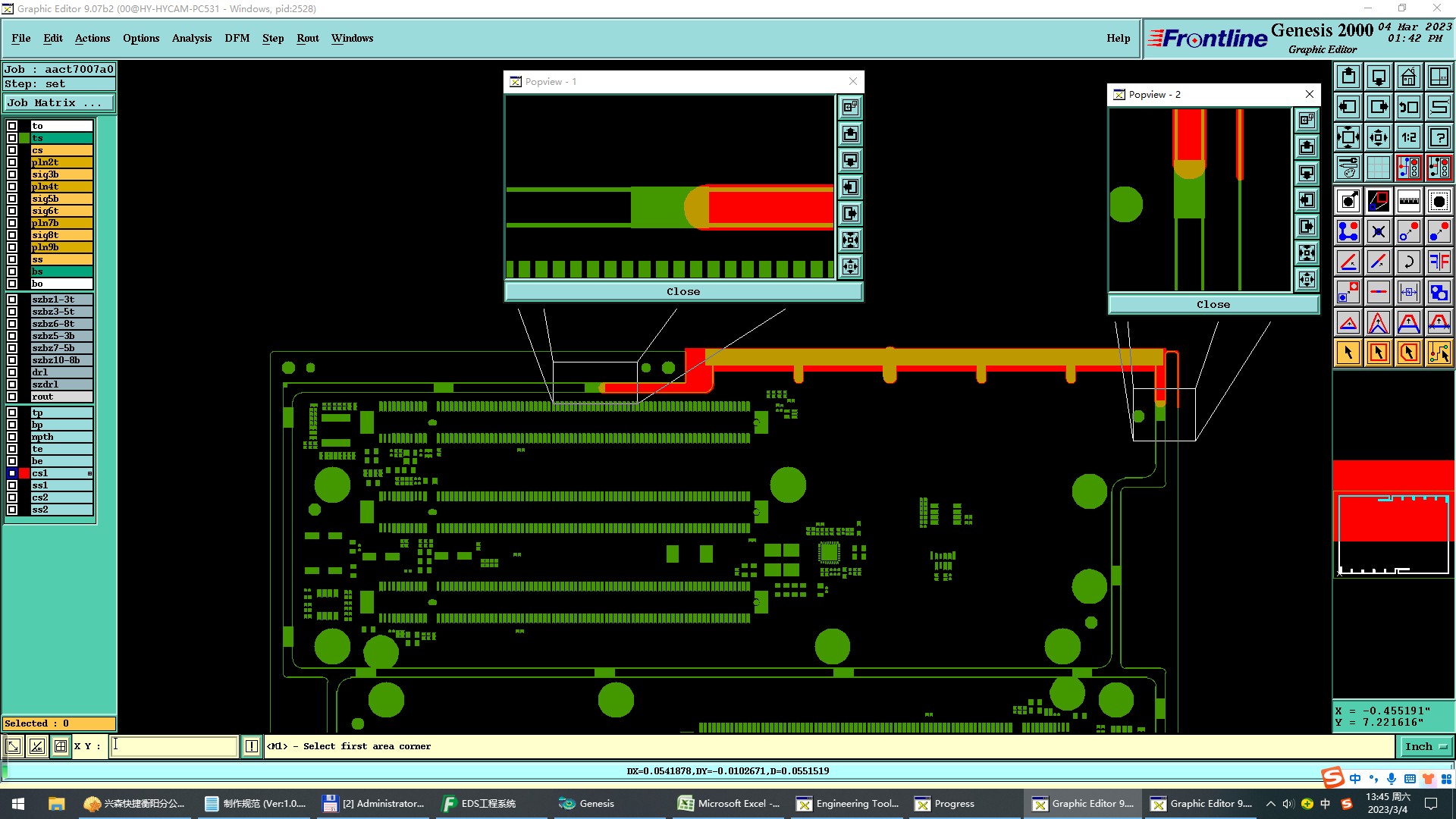This screenshot has width=1456, height=819.
Task: Open the DFM menu
Action: 237,38
